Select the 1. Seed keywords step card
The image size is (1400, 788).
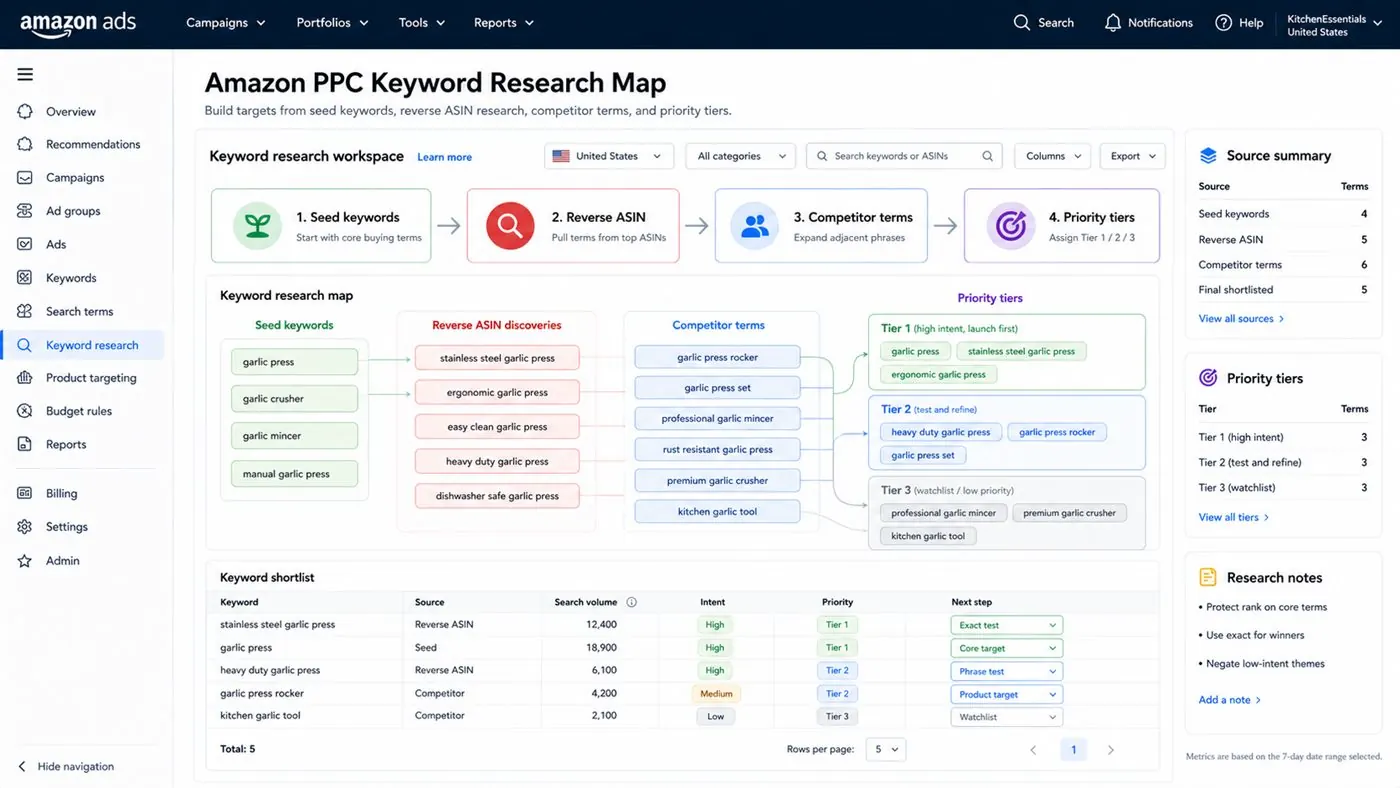pyautogui.click(x=321, y=226)
